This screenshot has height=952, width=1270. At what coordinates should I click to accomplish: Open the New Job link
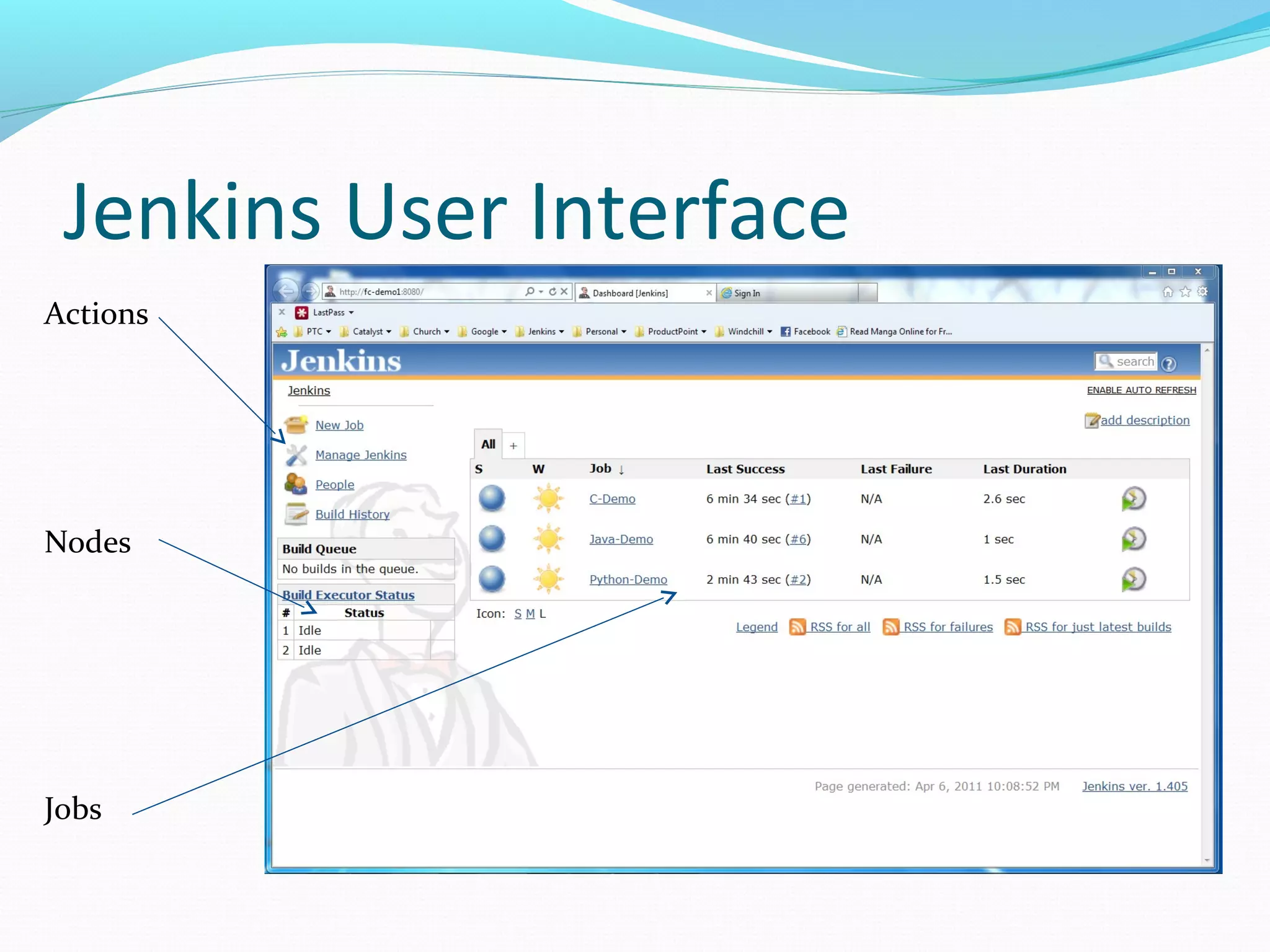tap(339, 425)
